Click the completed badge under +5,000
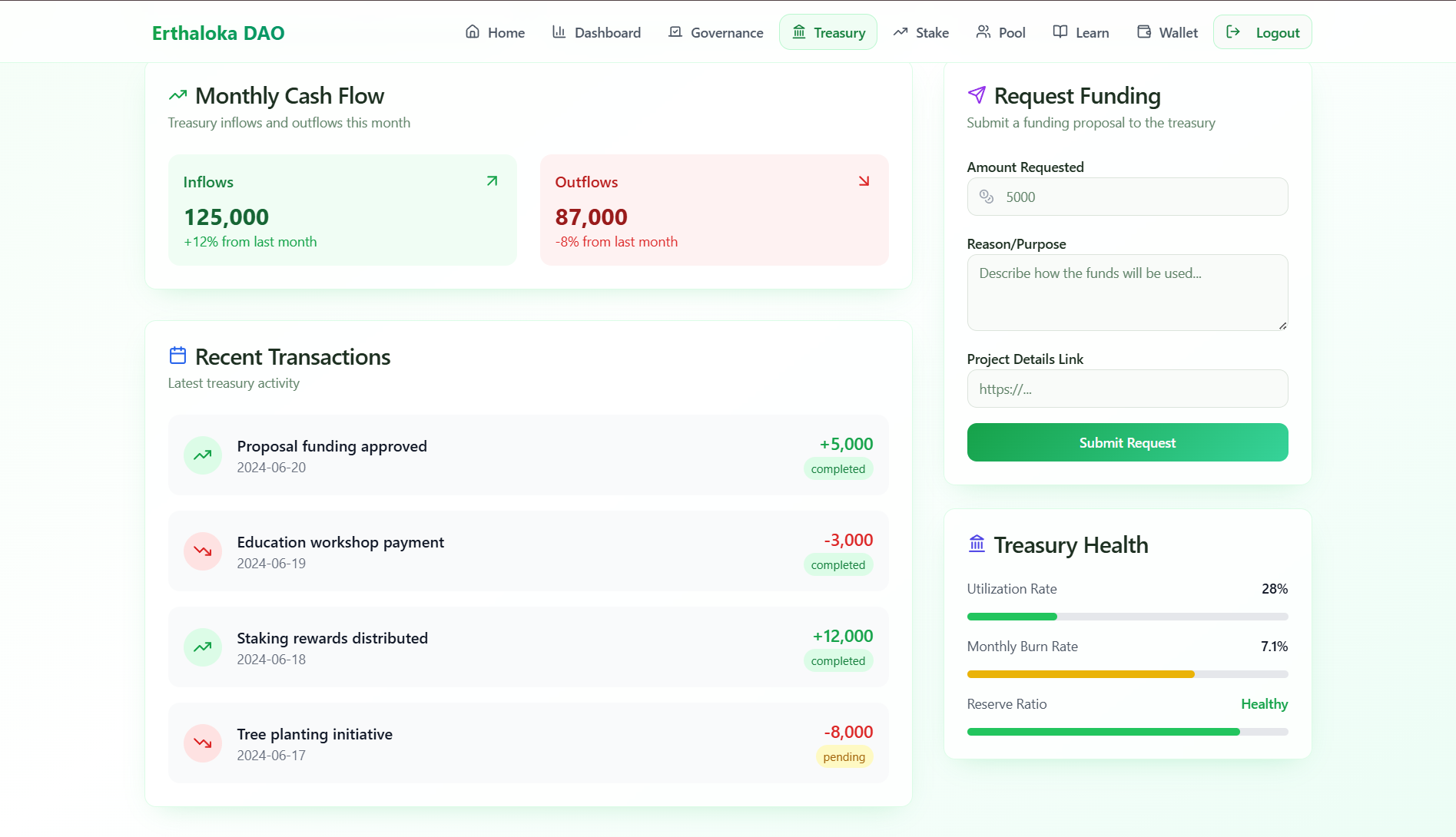 click(x=837, y=469)
